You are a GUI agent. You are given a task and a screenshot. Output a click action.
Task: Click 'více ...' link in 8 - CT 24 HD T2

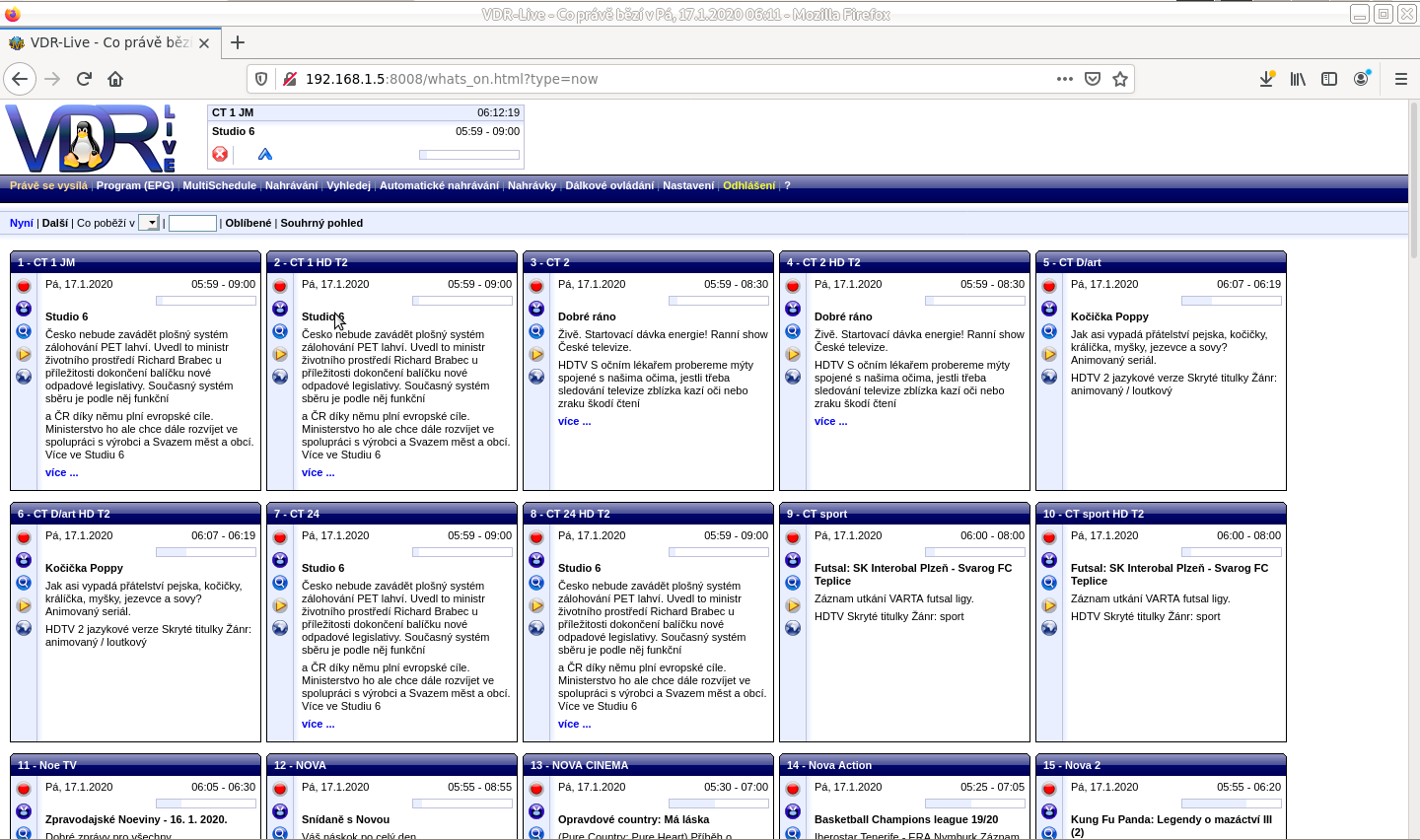point(574,724)
